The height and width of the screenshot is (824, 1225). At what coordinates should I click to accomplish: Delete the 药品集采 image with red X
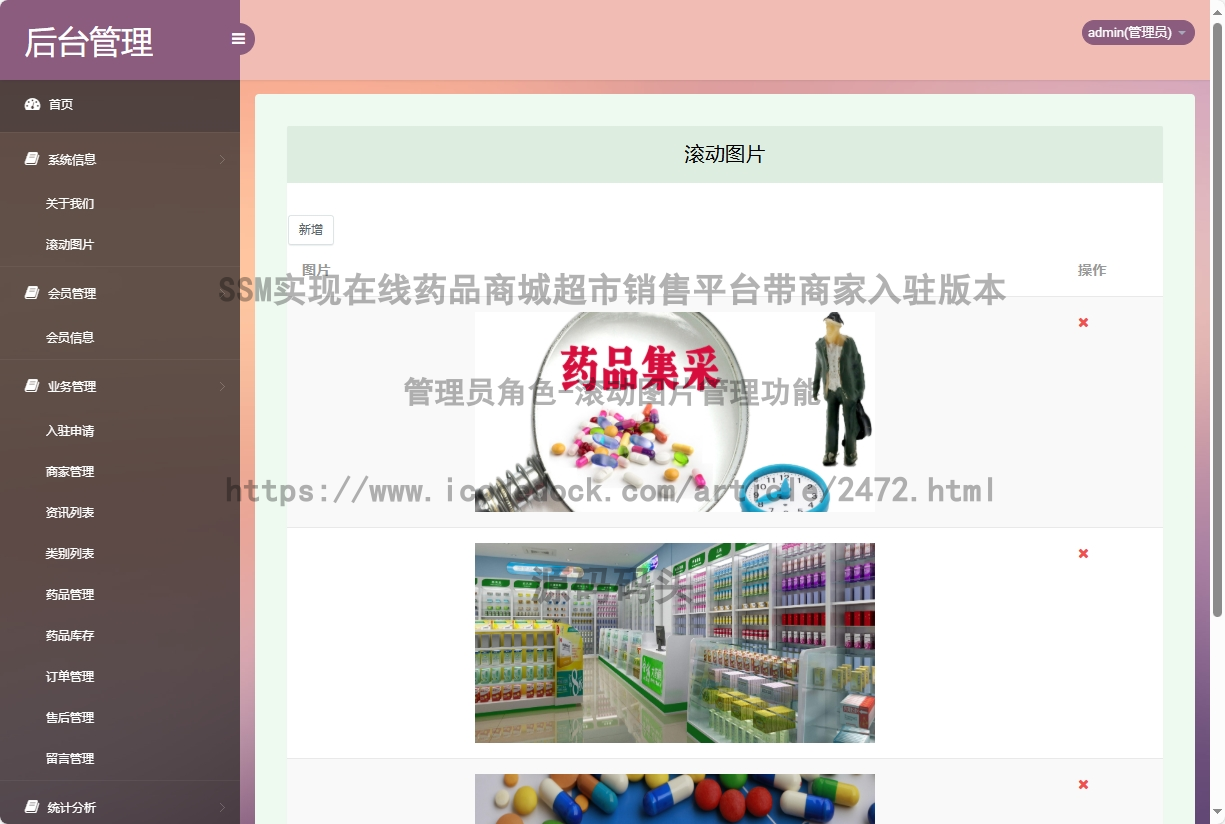tap(1083, 322)
